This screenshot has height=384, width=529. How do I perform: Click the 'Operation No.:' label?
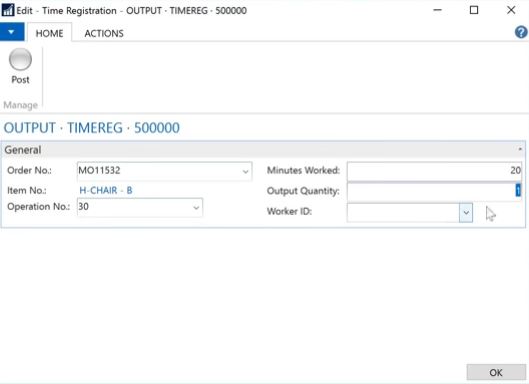38,207
